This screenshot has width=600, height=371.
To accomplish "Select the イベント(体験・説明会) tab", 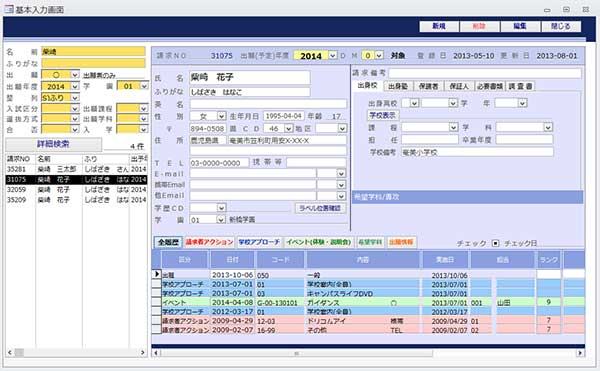I will pos(319,242).
